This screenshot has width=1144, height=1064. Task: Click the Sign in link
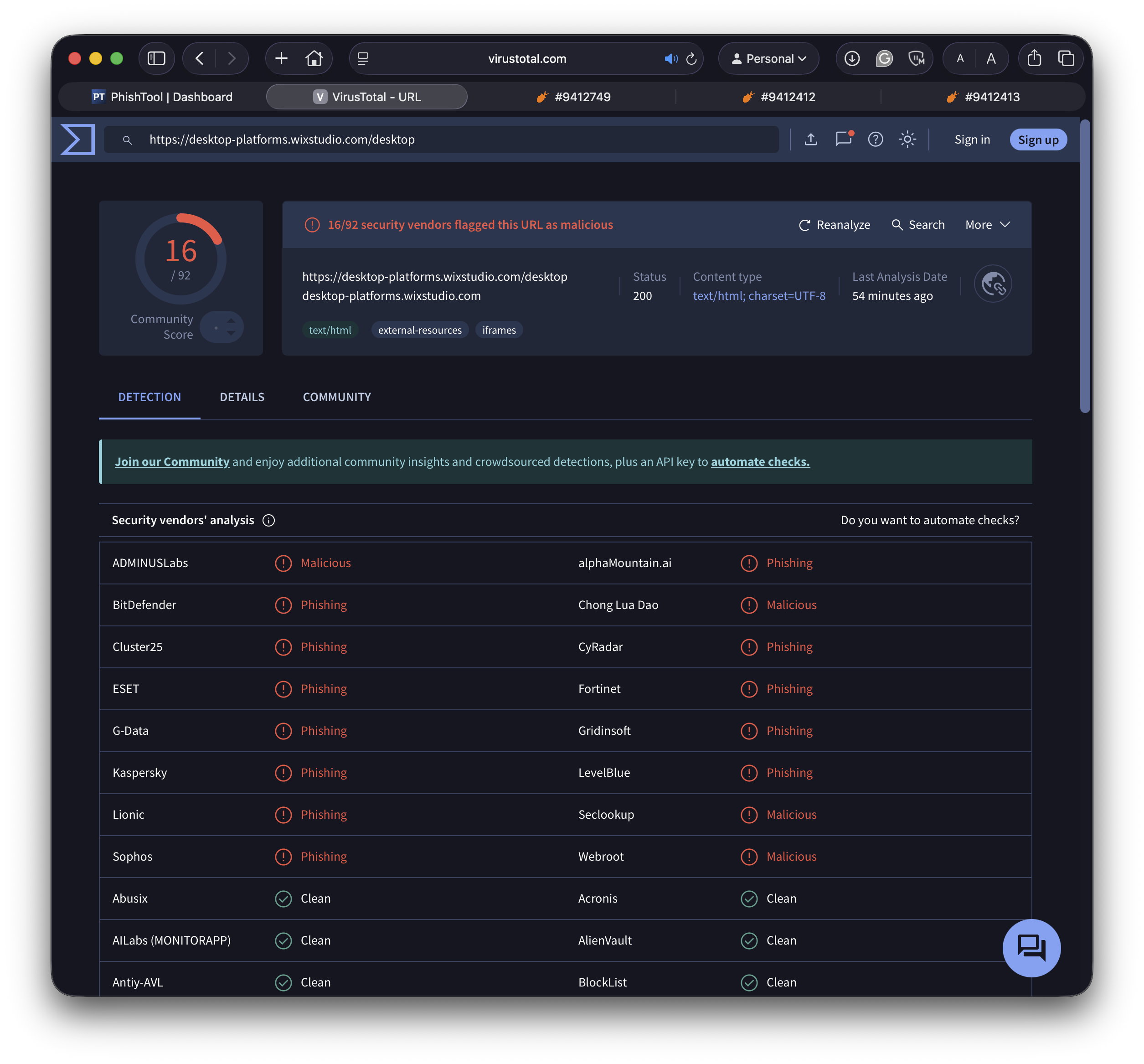(972, 139)
